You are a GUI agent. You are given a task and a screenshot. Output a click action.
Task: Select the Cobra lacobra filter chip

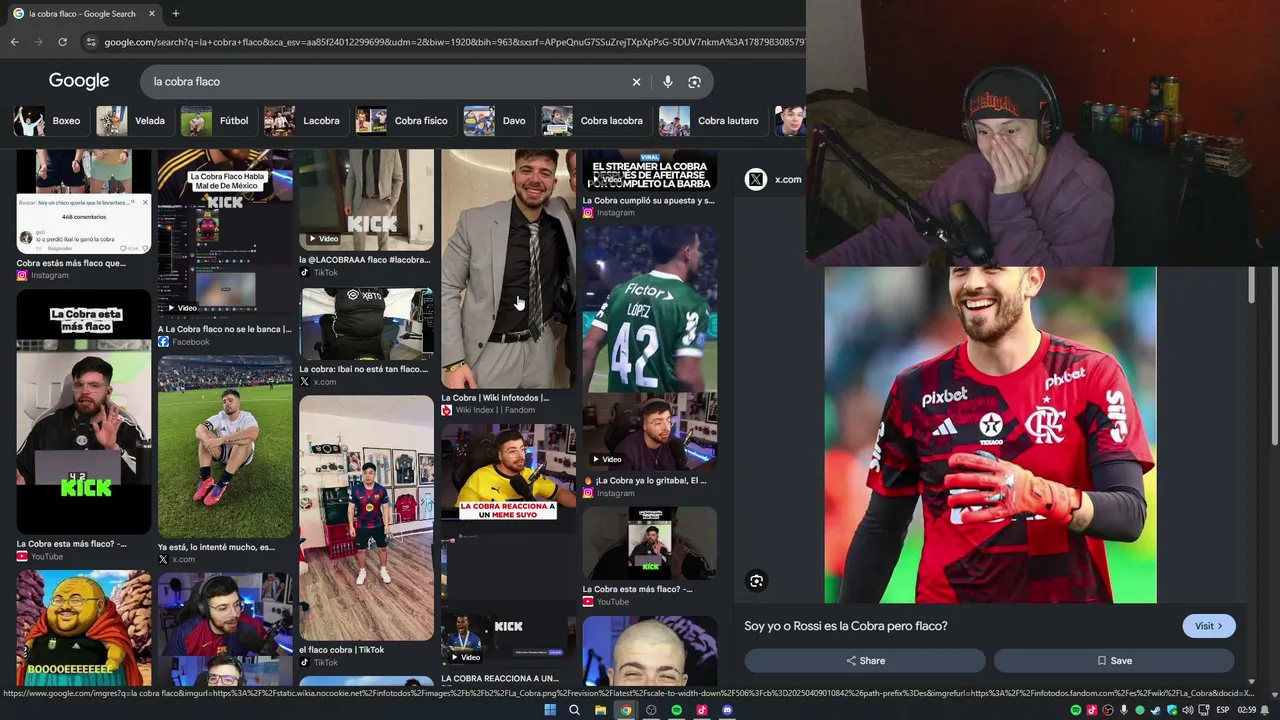(595, 121)
